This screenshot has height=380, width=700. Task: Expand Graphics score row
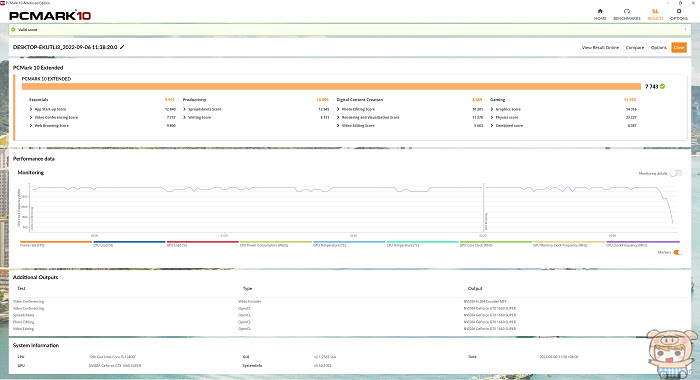492,109
